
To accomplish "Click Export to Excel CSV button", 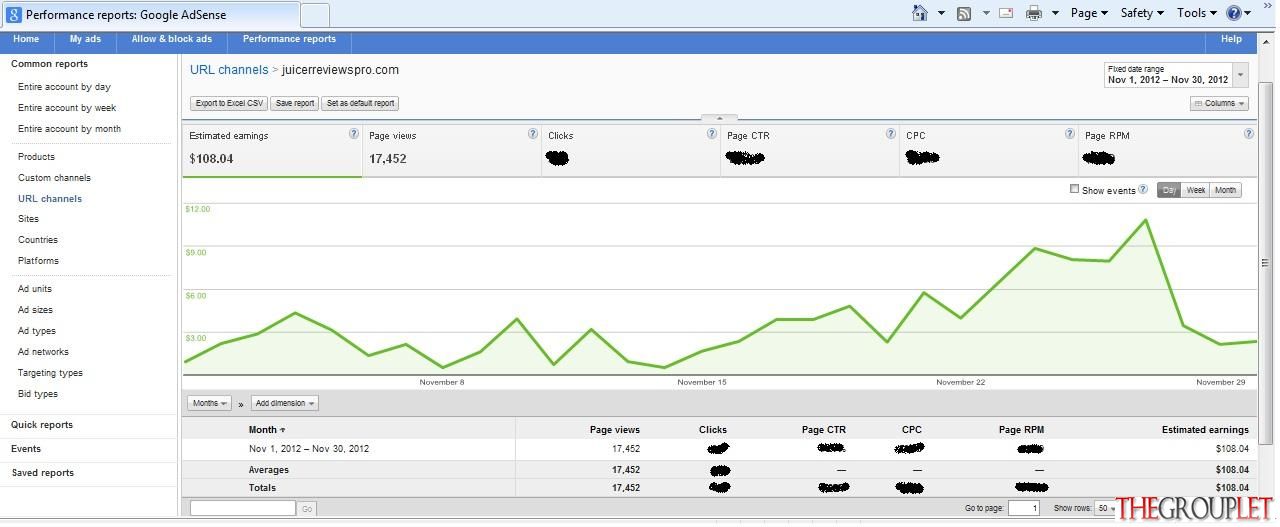I will click(x=229, y=103).
